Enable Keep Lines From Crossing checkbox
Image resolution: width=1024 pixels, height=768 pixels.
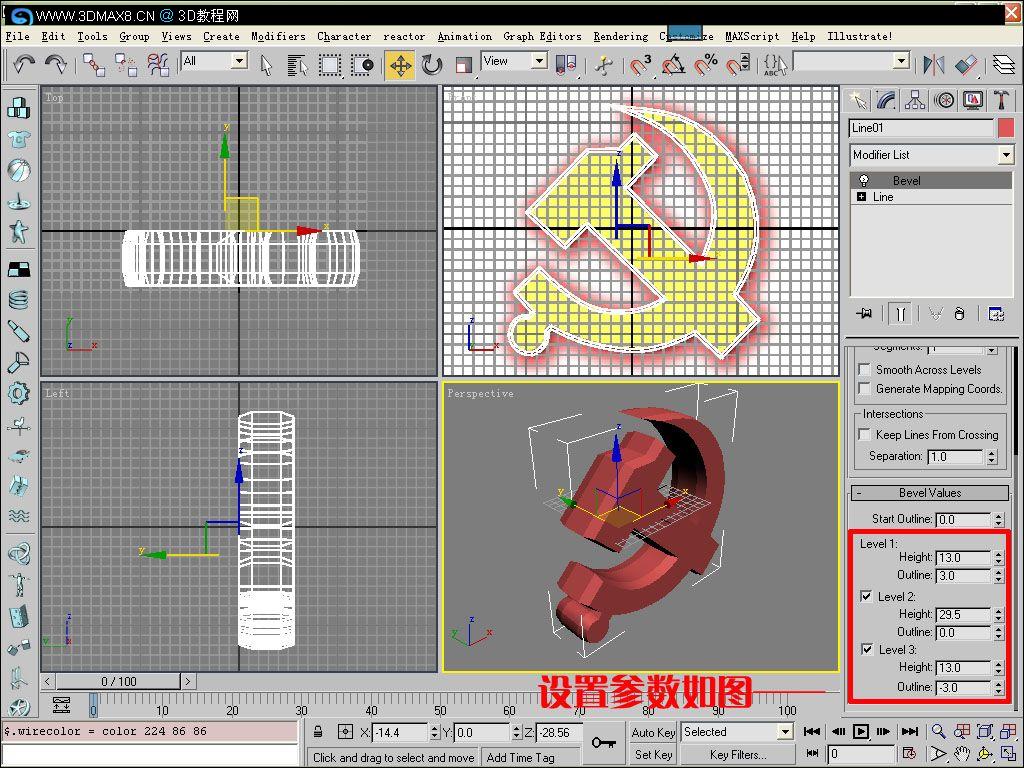point(864,434)
